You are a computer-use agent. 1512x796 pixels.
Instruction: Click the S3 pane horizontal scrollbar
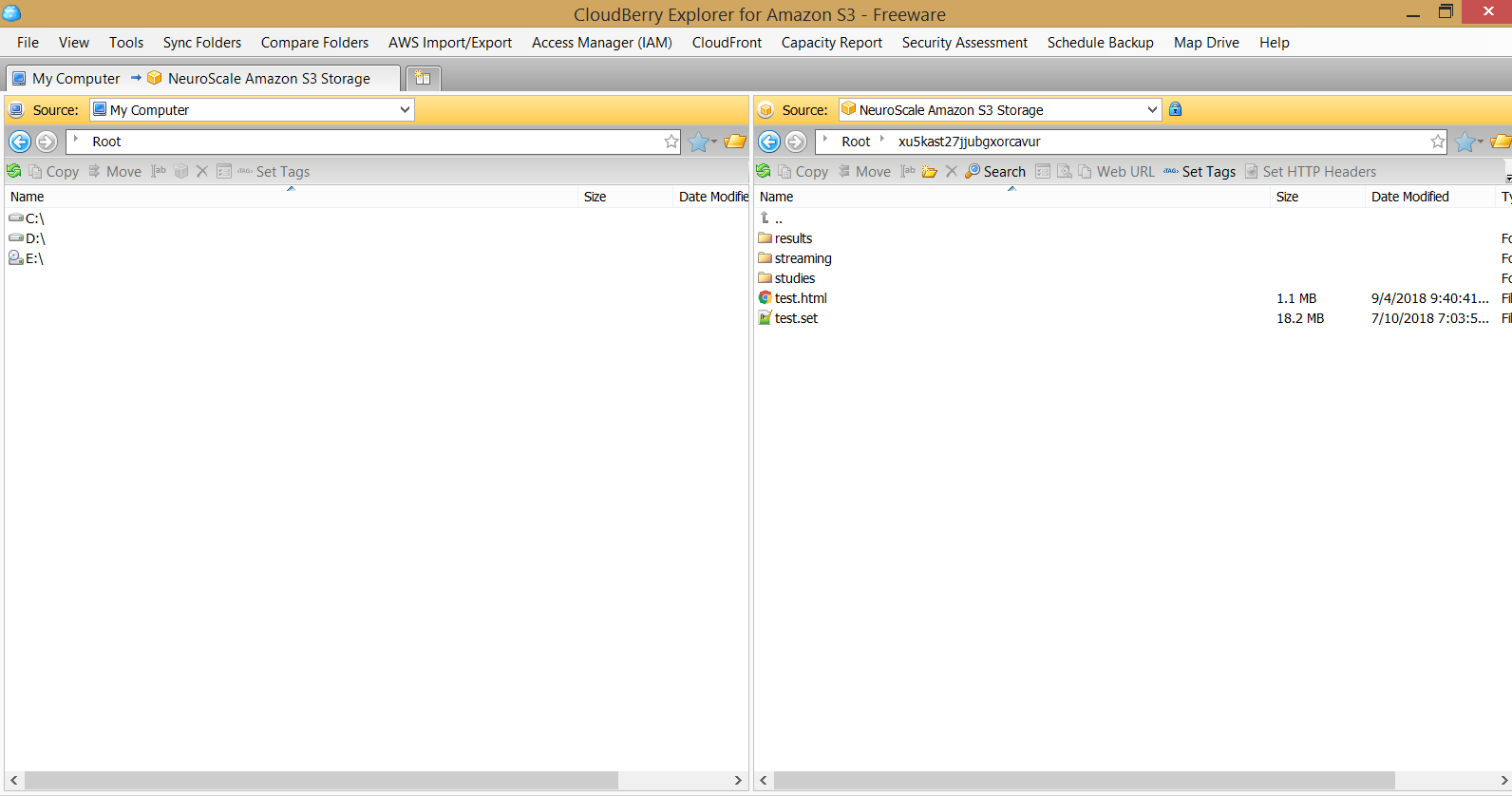click(1084, 780)
